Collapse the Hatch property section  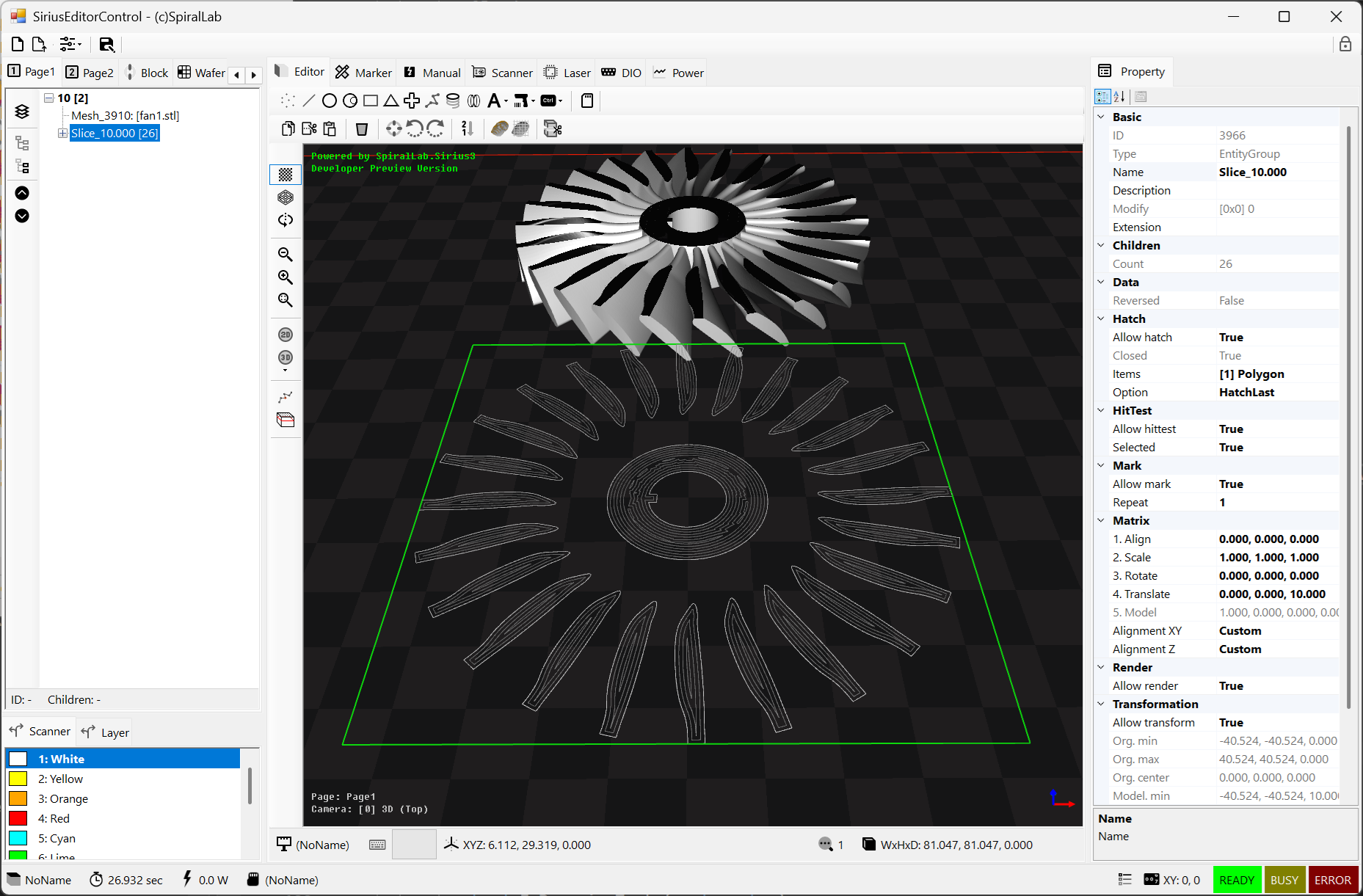pos(1101,318)
